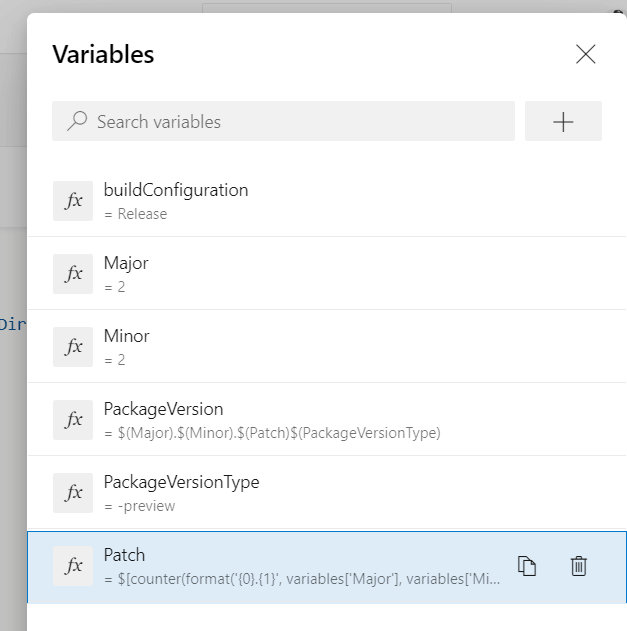Open the Major variable entry
Image resolution: width=627 pixels, height=631 pixels.
tap(126, 263)
